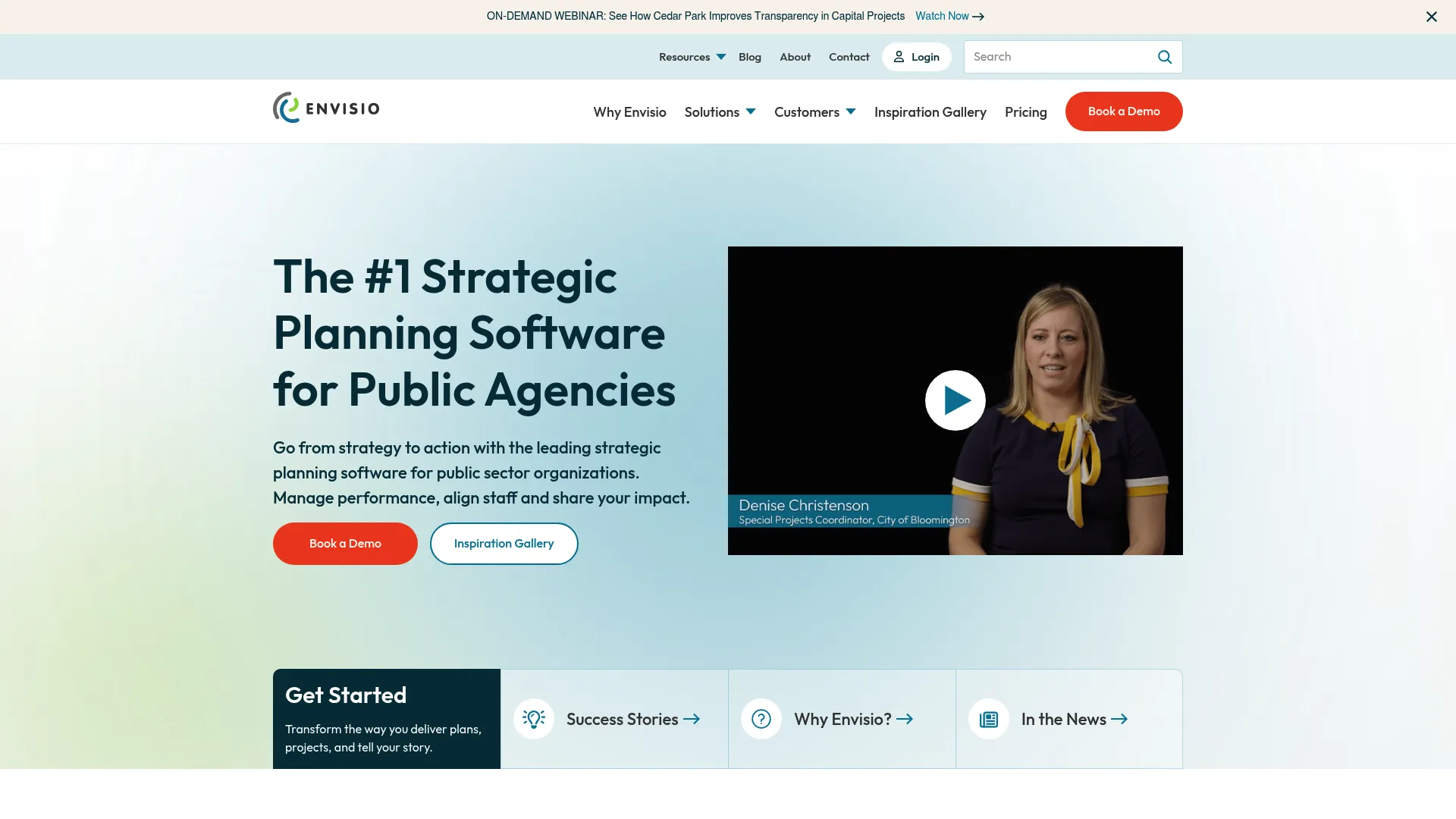This screenshot has height=819, width=1456.
Task: Click the Login button
Action: pos(917,57)
